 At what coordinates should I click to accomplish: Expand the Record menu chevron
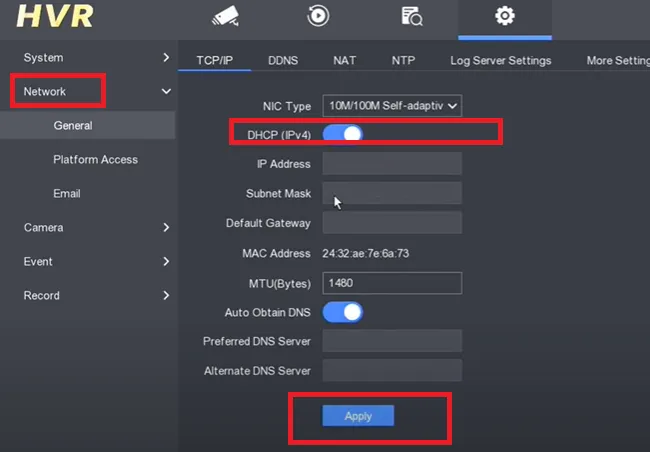(x=166, y=295)
